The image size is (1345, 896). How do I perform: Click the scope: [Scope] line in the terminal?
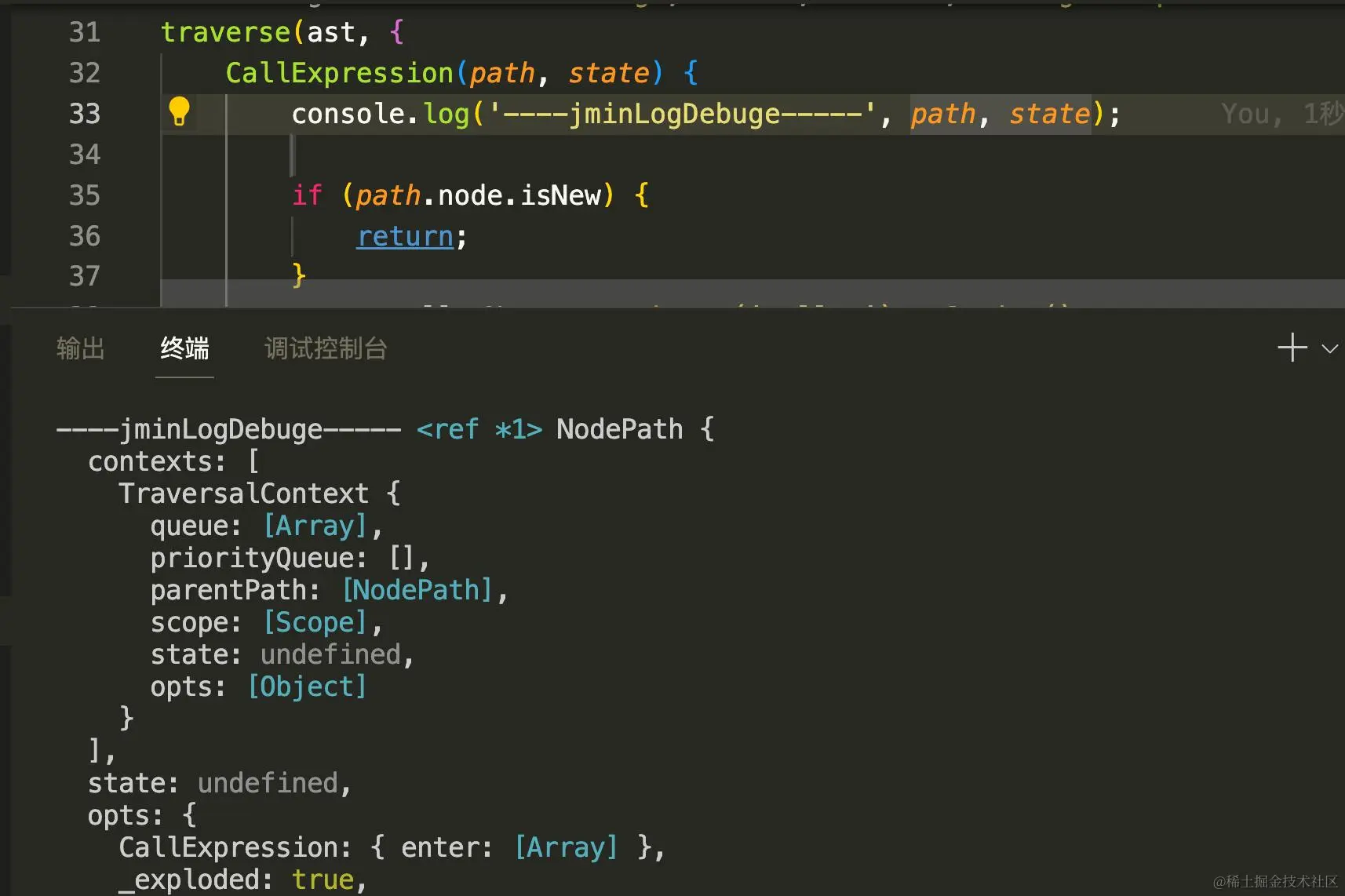tap(266, 622)
